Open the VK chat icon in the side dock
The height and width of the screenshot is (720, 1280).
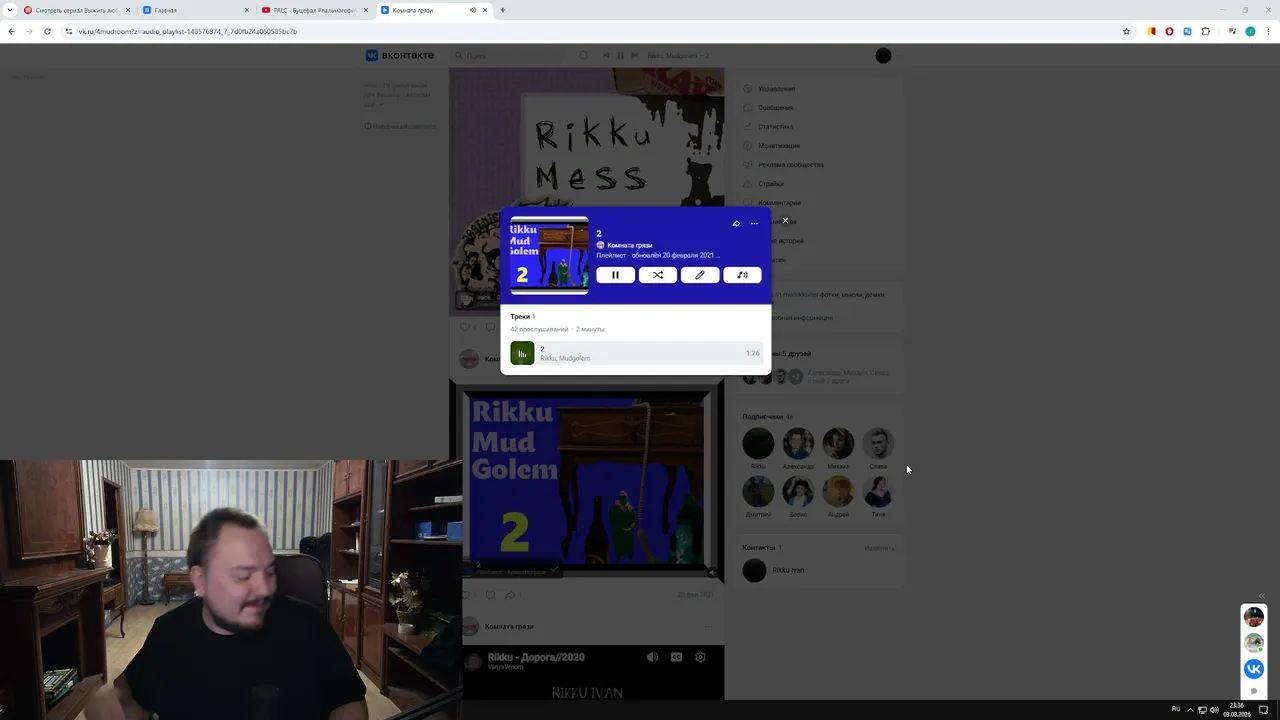(1254, 668)
